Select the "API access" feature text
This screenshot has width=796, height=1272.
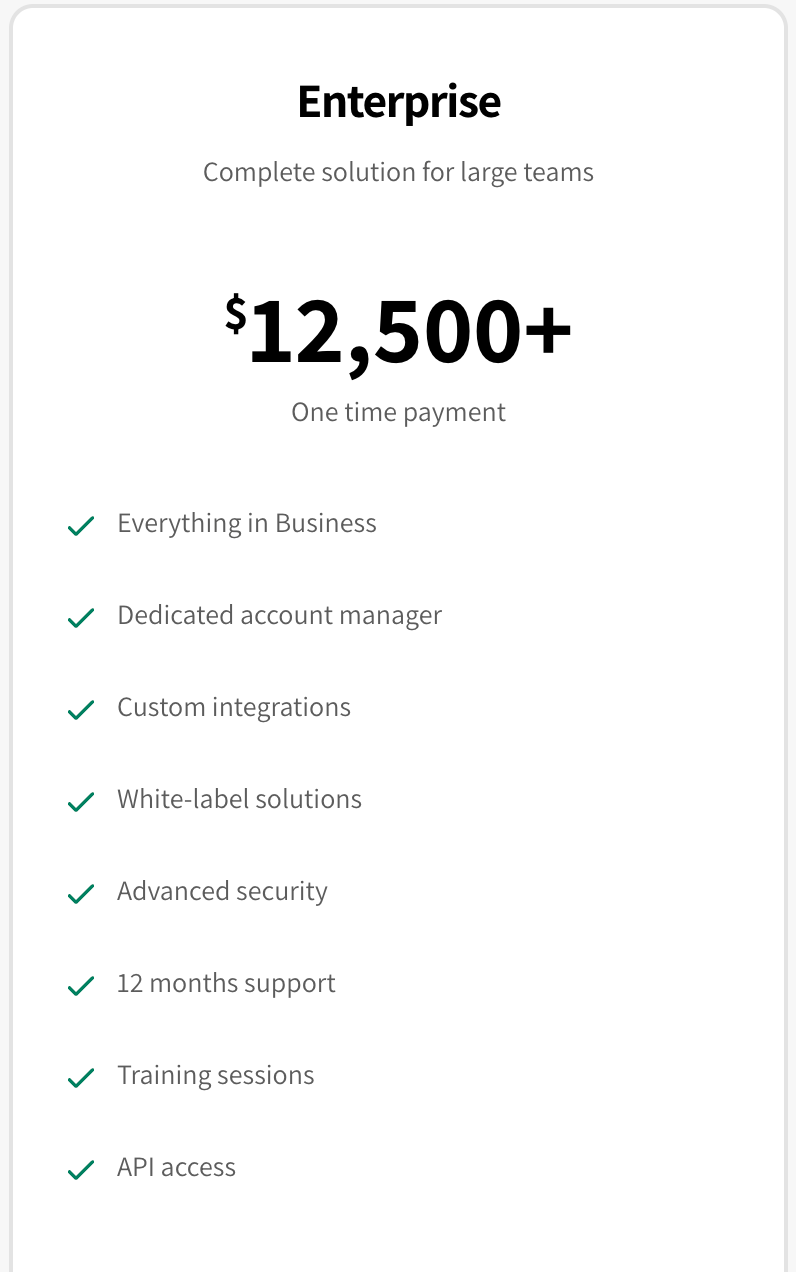pos(177,1168)
